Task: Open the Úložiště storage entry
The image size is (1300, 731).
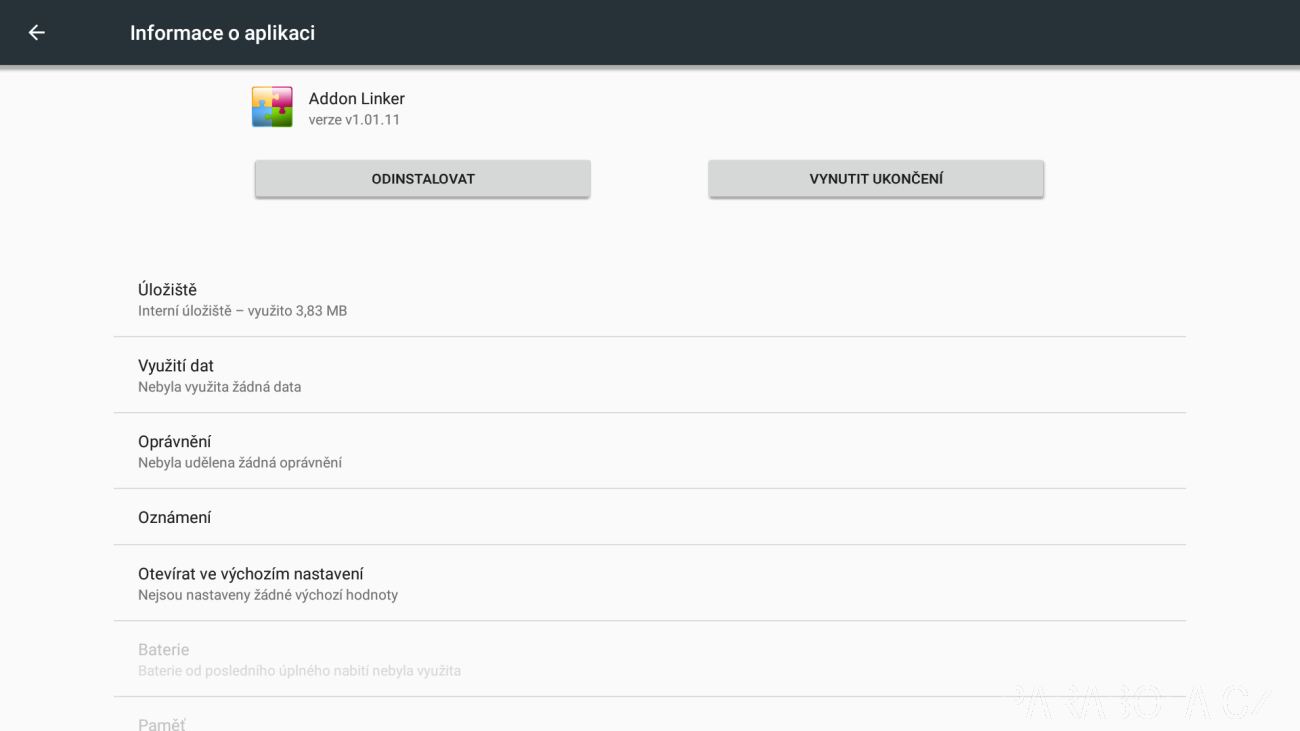Action: click(650, 299)
